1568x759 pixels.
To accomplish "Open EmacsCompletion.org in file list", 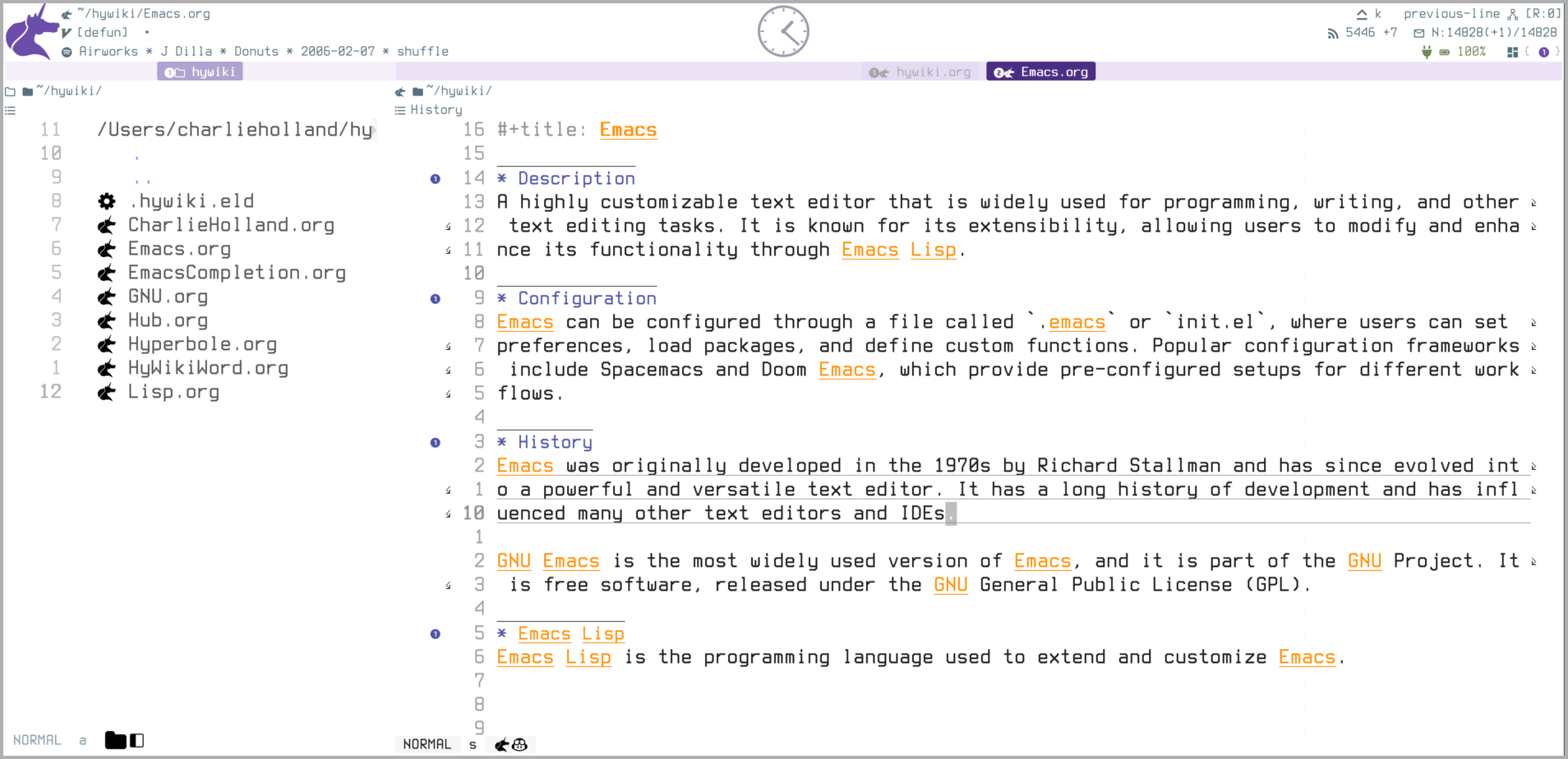I will point(237,273).
